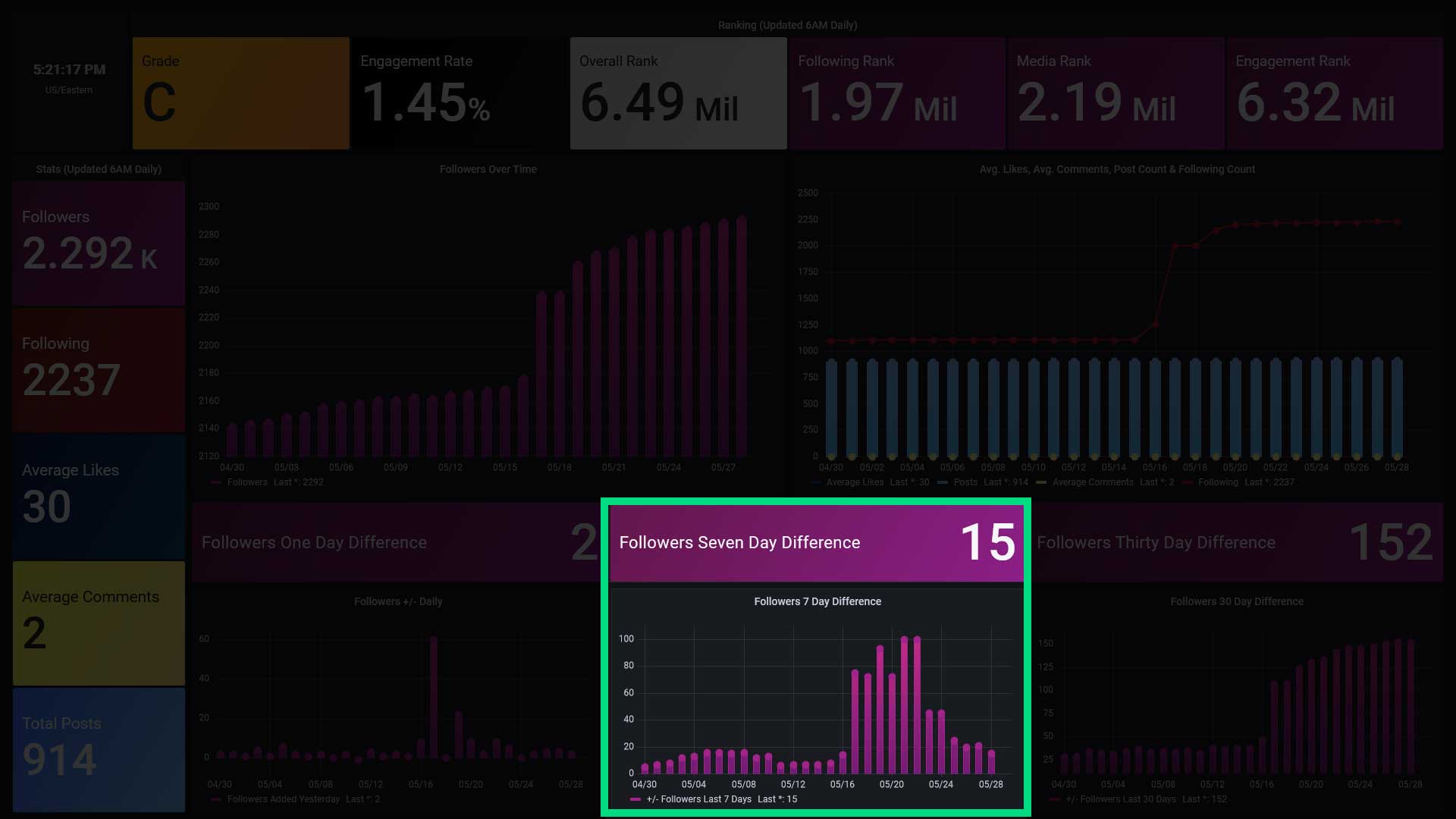
Task: Open the Followers 7 Day Difference panel title menu
Action: click(817, 601)
